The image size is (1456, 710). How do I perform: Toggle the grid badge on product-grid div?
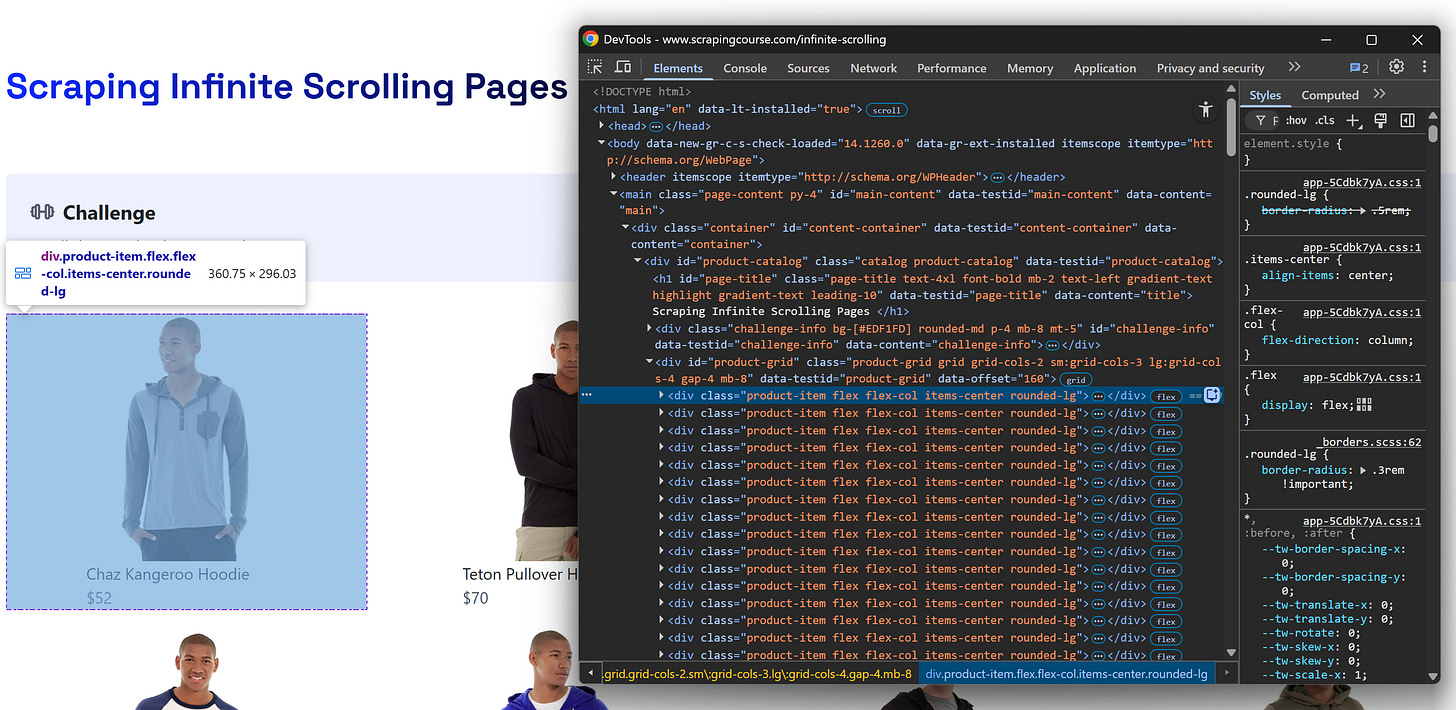[x=1075, y=379]
